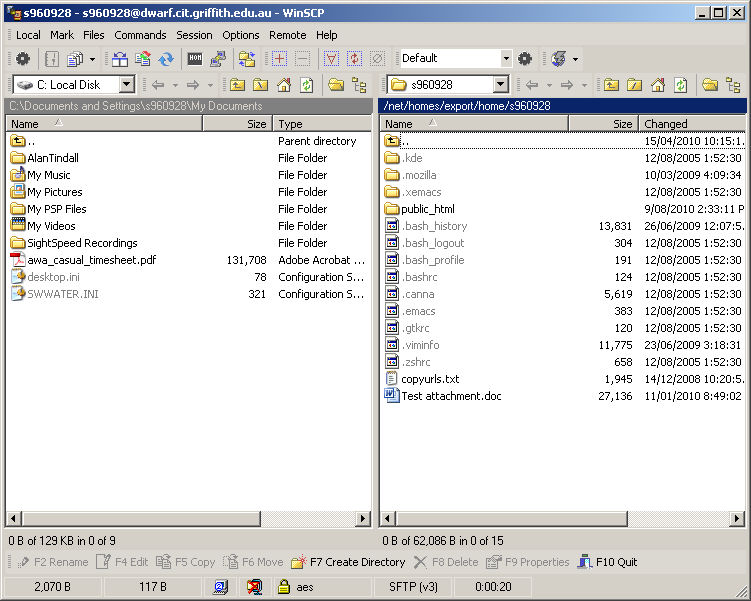Select Test attachment.doc remote file
The height and width of the screenshot is (601, 751).
(x=443, y=396)
